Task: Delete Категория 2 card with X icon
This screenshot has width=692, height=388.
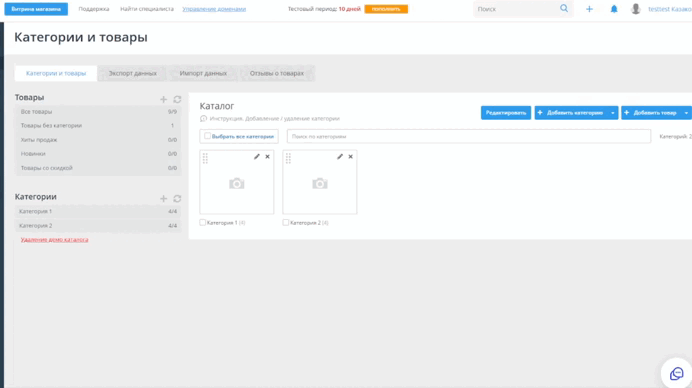Action: [350, 157]
